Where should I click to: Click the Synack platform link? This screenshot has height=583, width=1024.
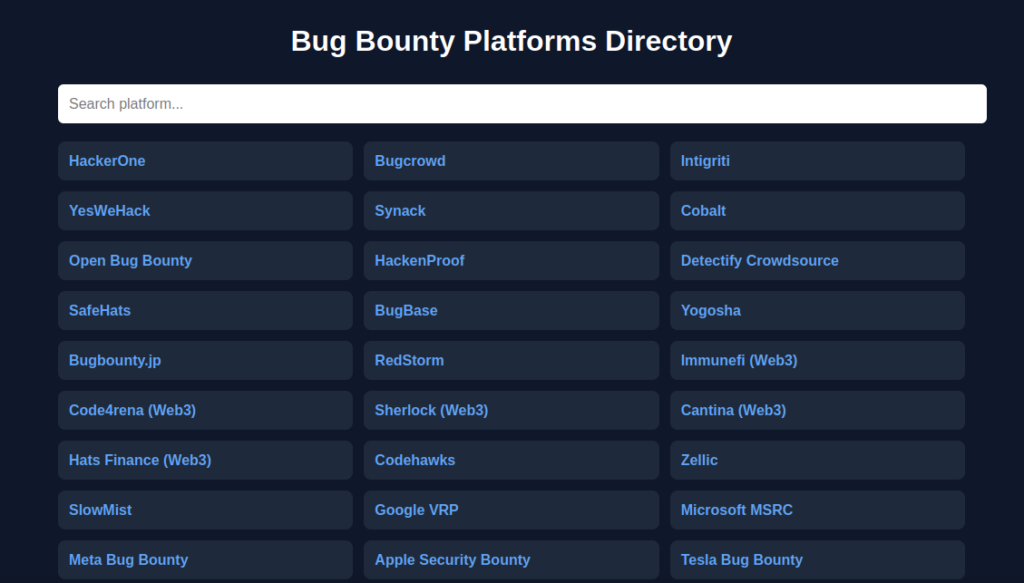coord(400,211)
